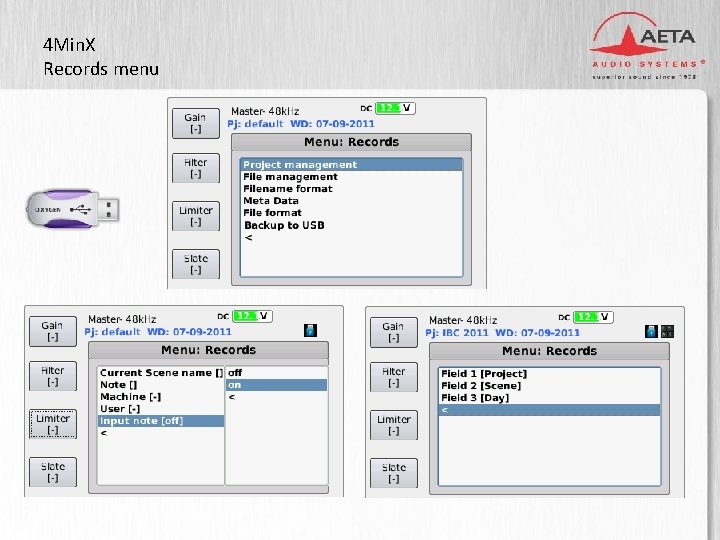
Task: Click the Limiter button in top panel
Action: [x=196, y=216]
